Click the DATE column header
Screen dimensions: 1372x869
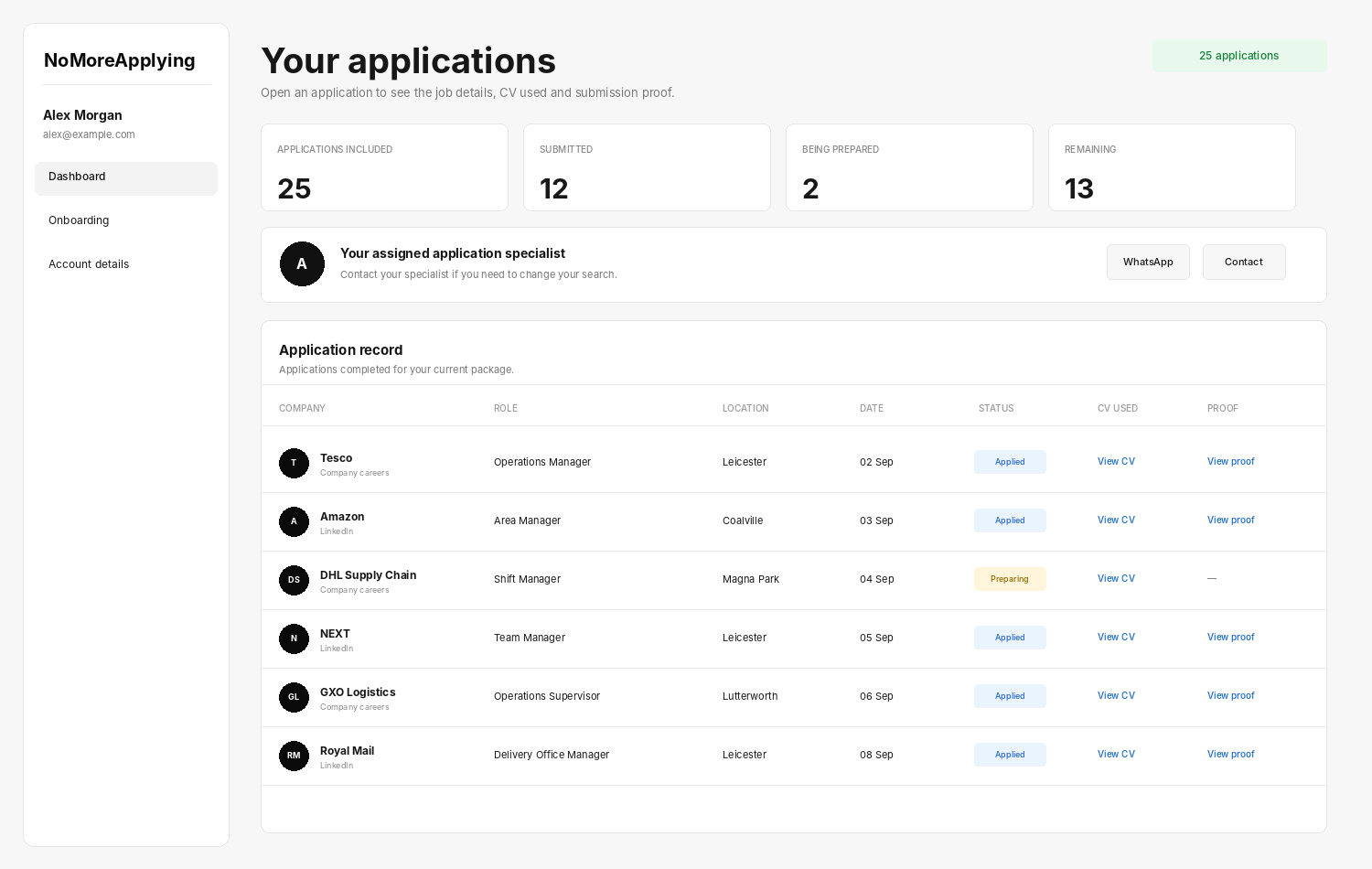pyautogui.click(x=872, y=409)
